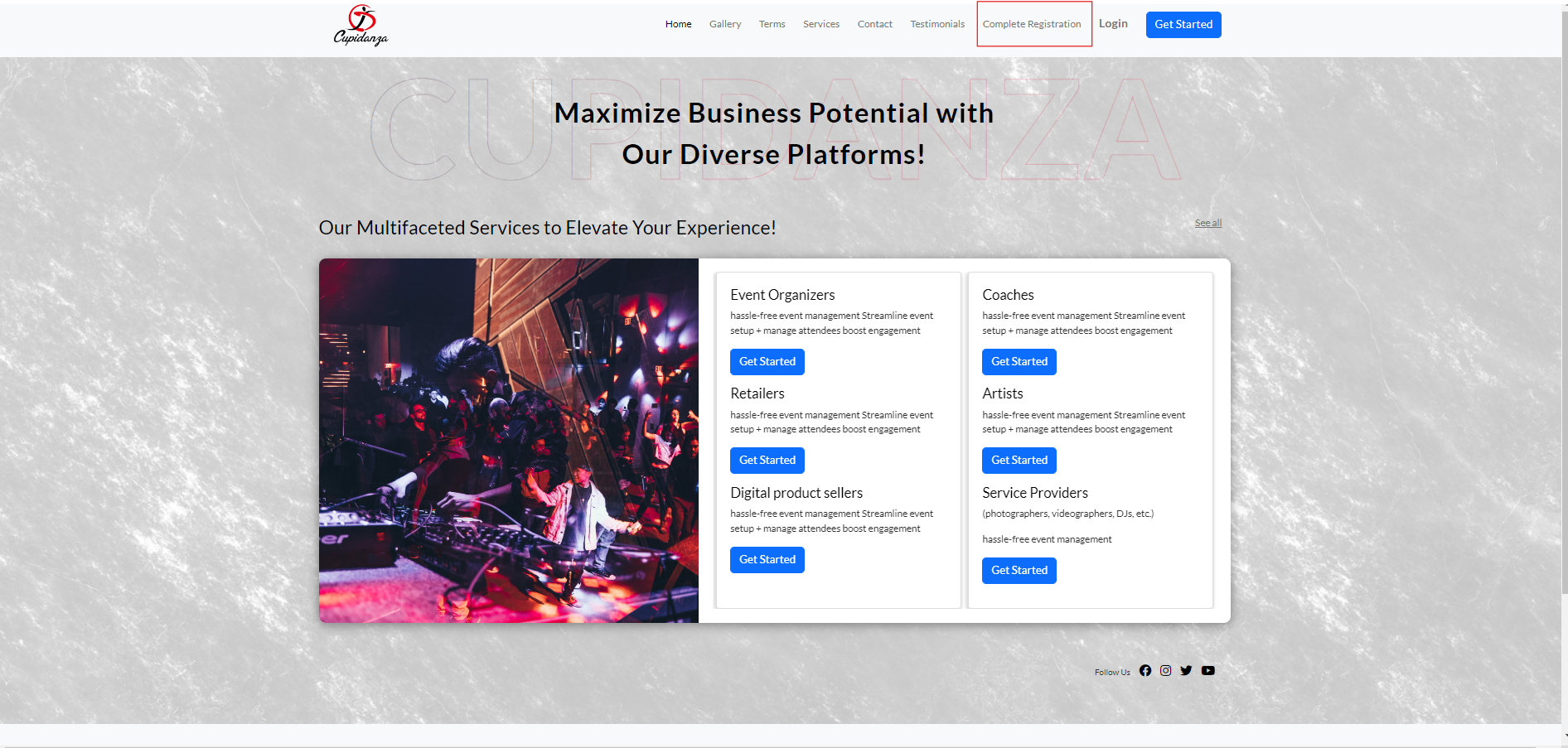
Task: Open the YouTube social icon
Action: tap(1207, 671)
